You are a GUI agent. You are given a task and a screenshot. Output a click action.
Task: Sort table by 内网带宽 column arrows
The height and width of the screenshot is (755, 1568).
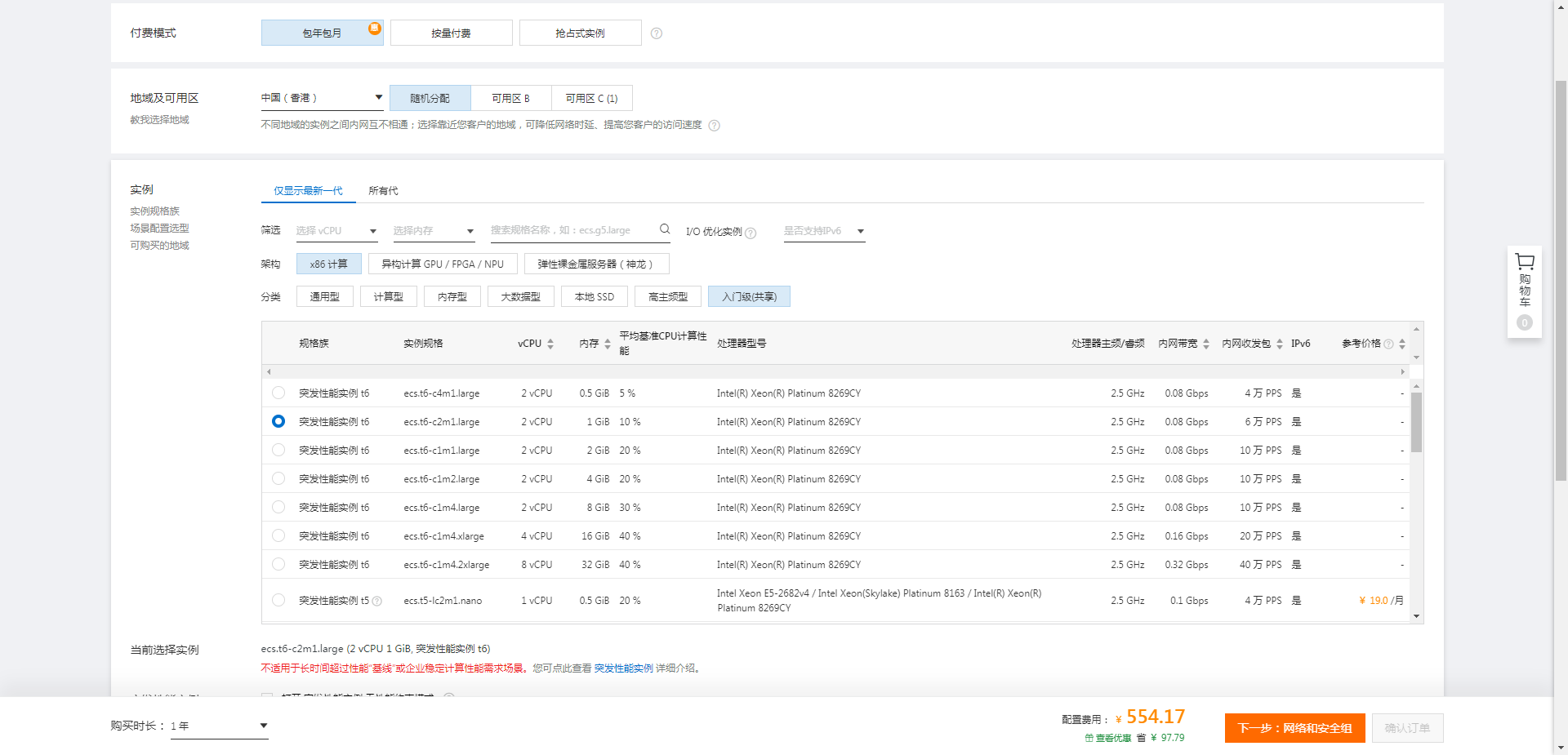(x=1206, y=344)
